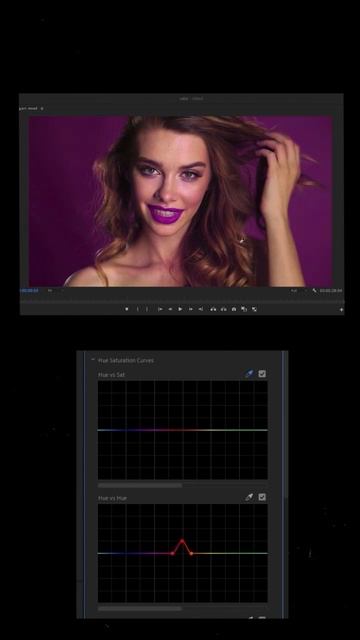This screenshot has width=360, height=640.
Task: Disable the Hue vs Sat curve checkbox
Action: tap(262, 373)
